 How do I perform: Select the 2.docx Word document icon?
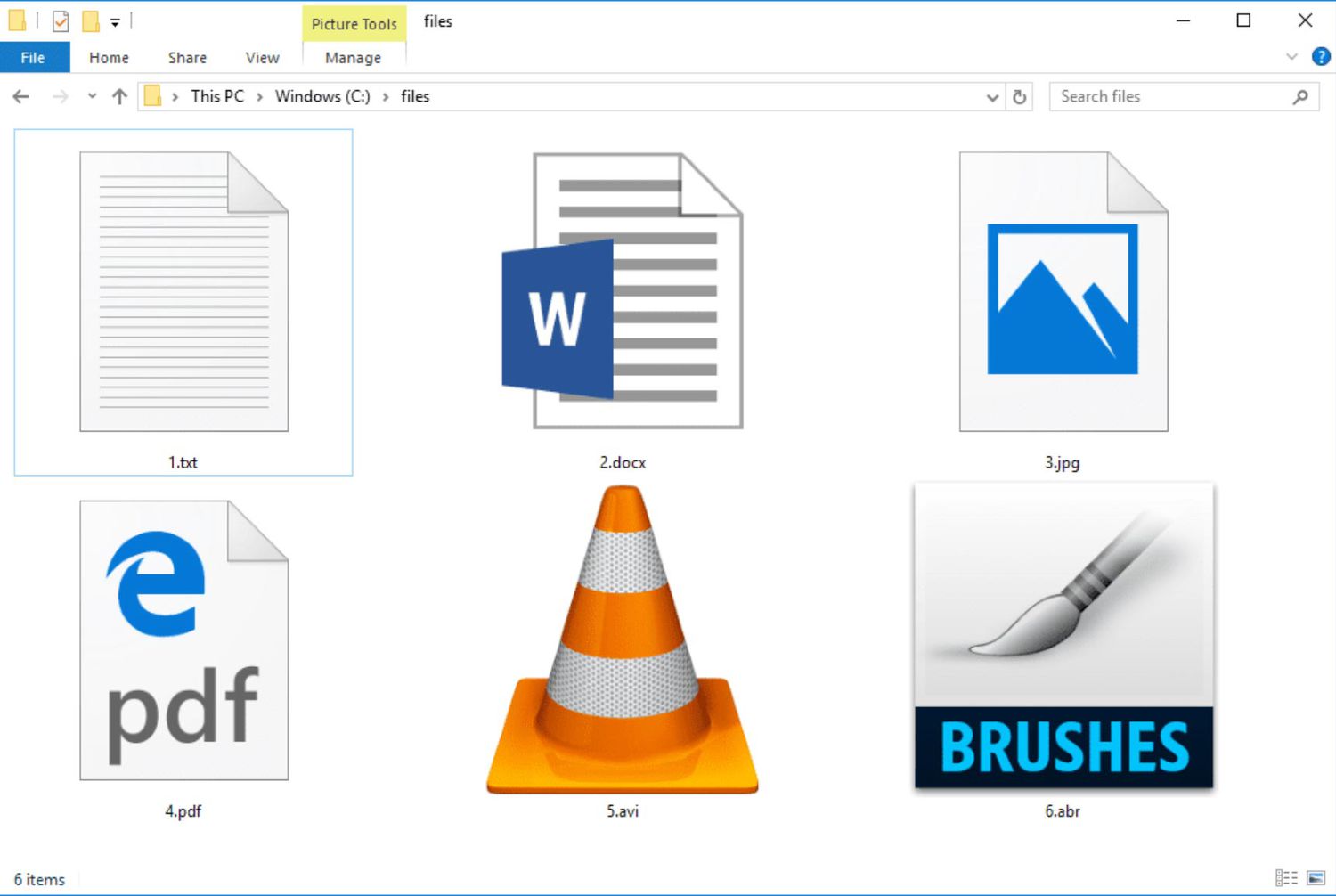coord(623,292)
